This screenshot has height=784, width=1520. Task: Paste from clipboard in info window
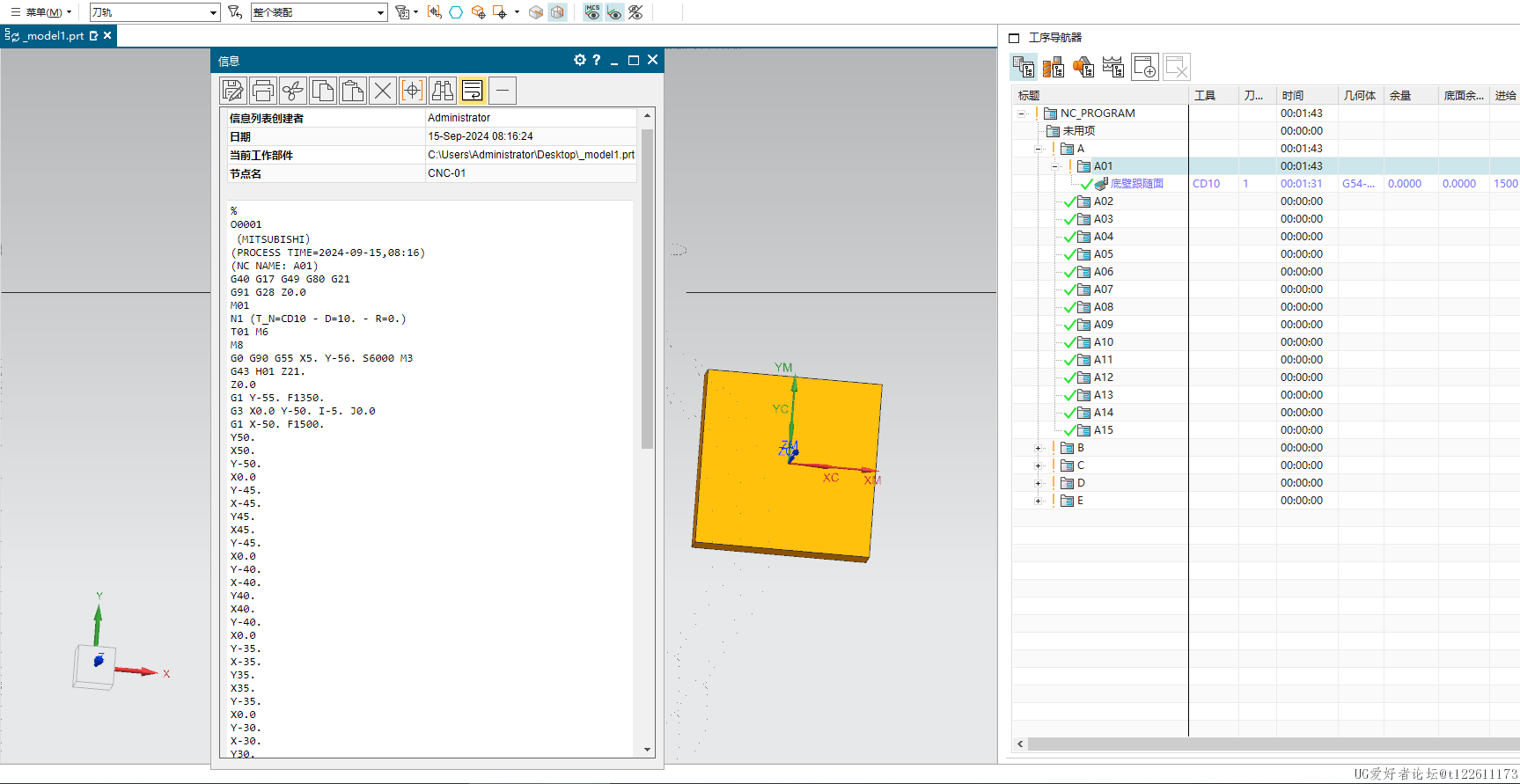tap(353, 91)
